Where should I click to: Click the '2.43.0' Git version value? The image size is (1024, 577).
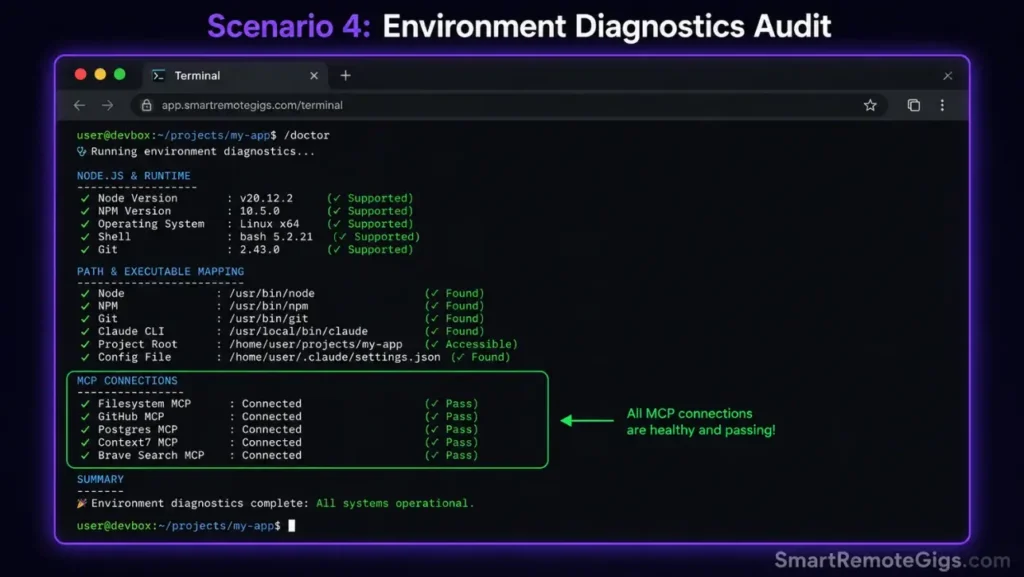coord(260,249)
